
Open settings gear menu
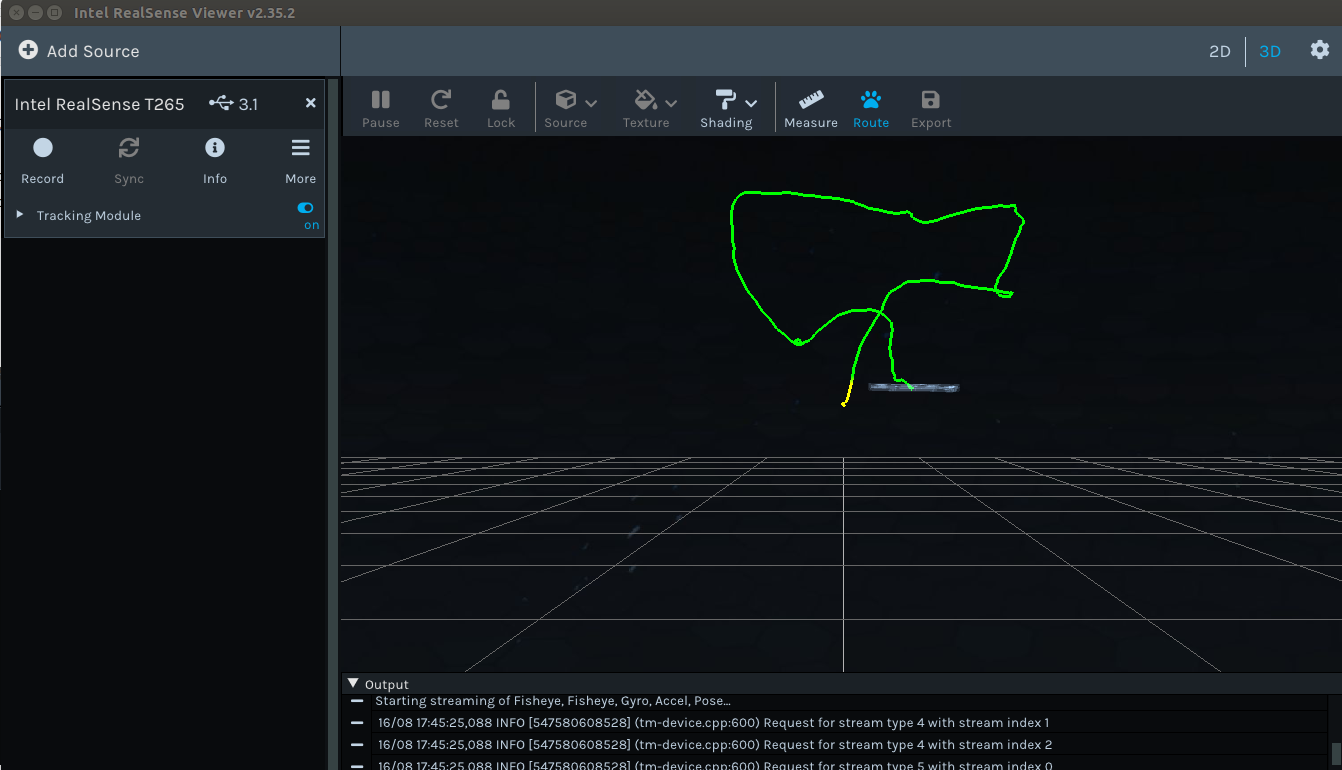[1320, 50]
